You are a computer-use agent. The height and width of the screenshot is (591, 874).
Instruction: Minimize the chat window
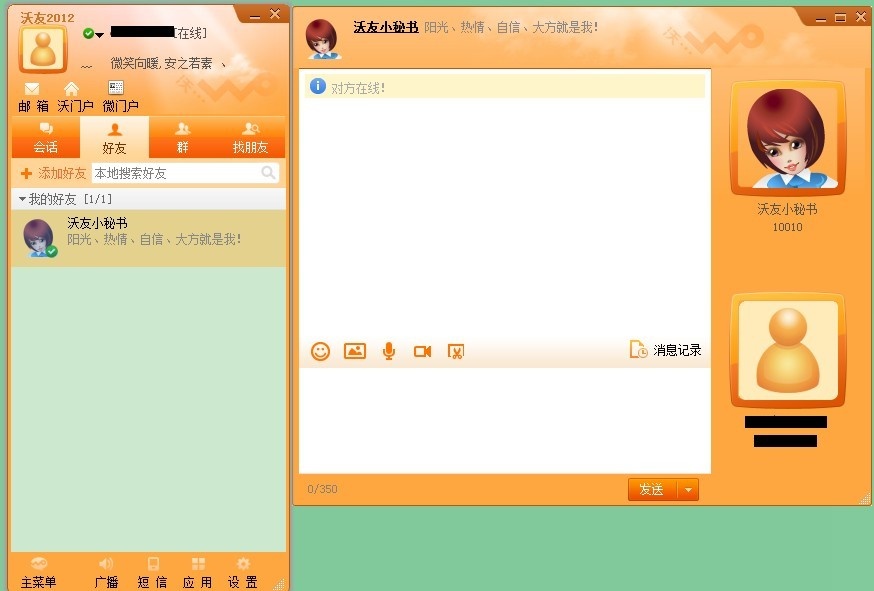[820, 19]
